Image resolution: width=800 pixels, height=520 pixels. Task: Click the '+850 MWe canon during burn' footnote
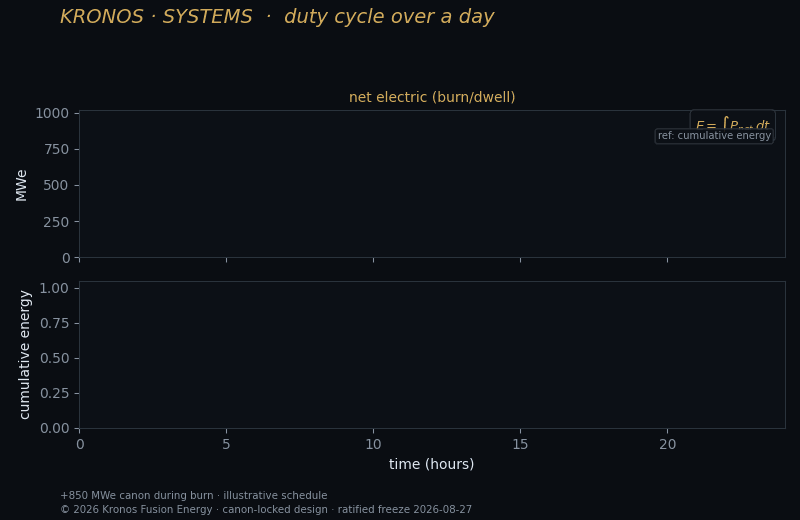coord(194,496)
